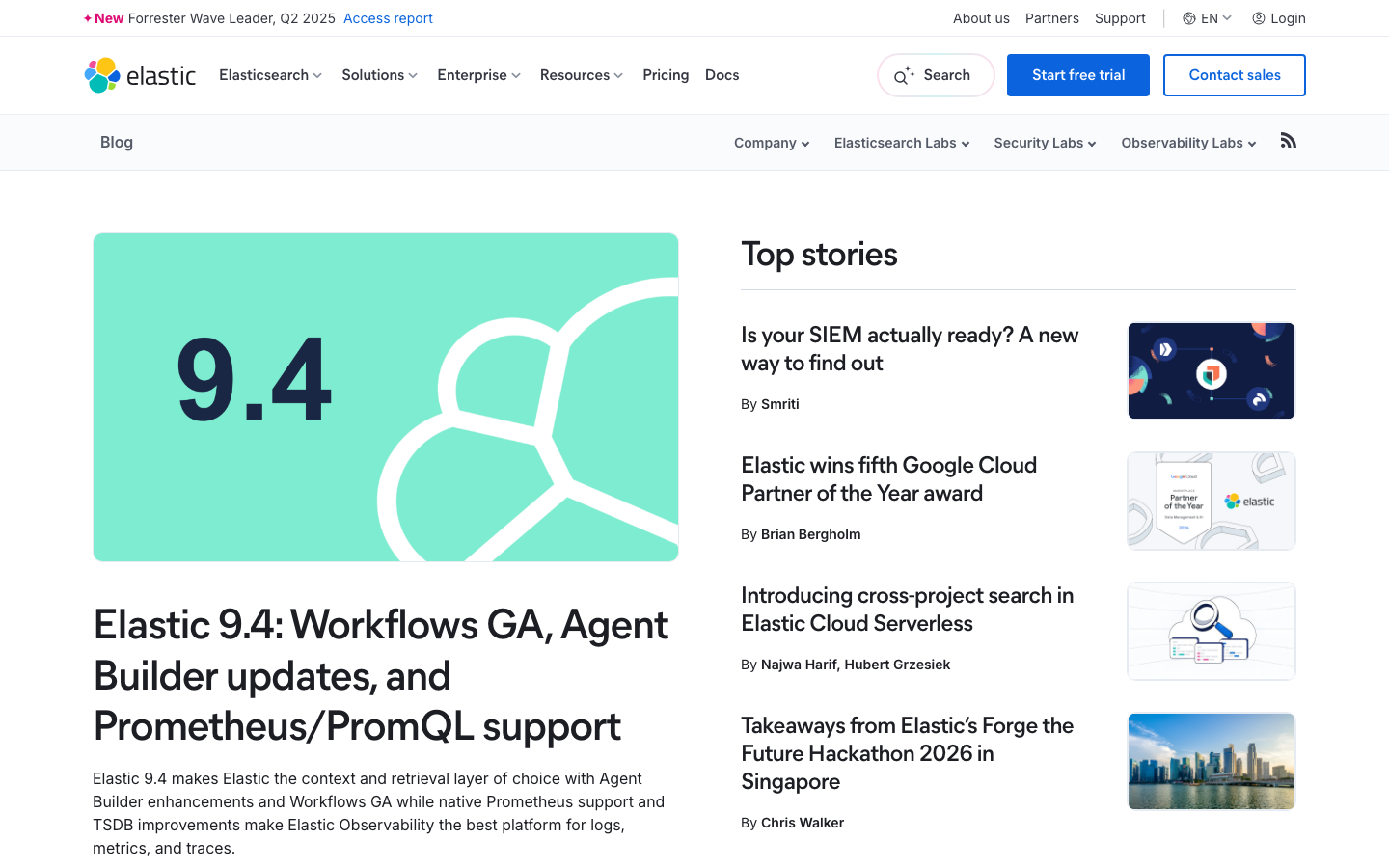Click author name Hubert Grzesiek
The image size is (1389, 868).
897,665
